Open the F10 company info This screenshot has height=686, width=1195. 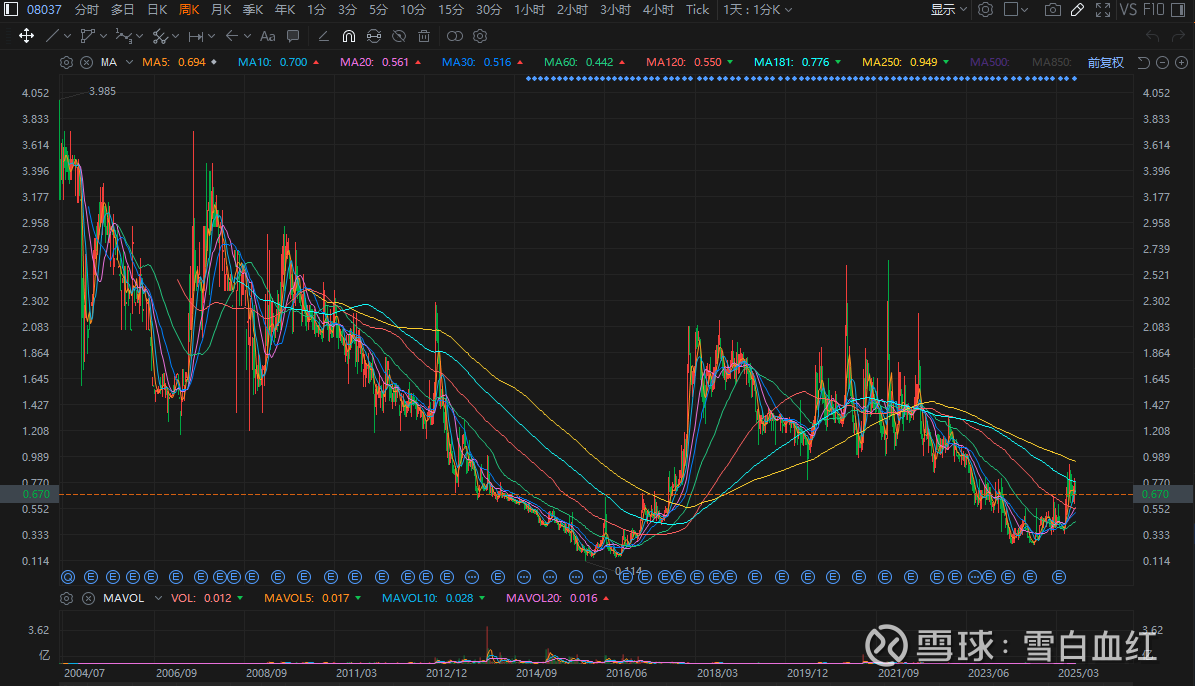1154,10
